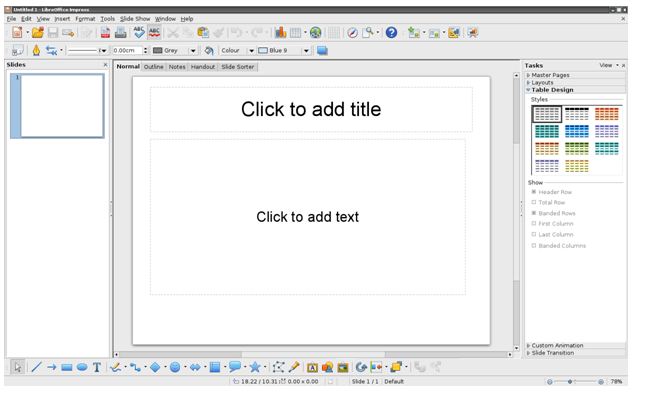Image resolution: width=647 pixels, height=394 pixels.
Task: Choose the Callouts speech bubble tool
Action: coord(235,366)
